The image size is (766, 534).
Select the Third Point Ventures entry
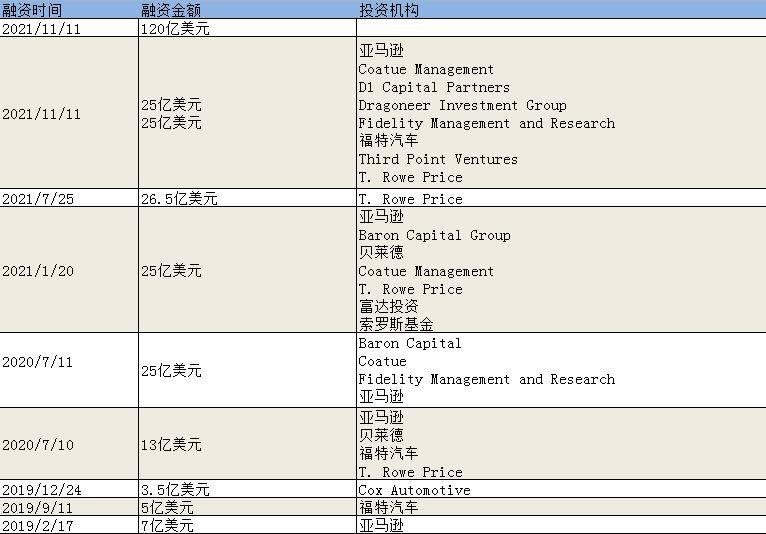pyautogui.click(x=438, y=159)
